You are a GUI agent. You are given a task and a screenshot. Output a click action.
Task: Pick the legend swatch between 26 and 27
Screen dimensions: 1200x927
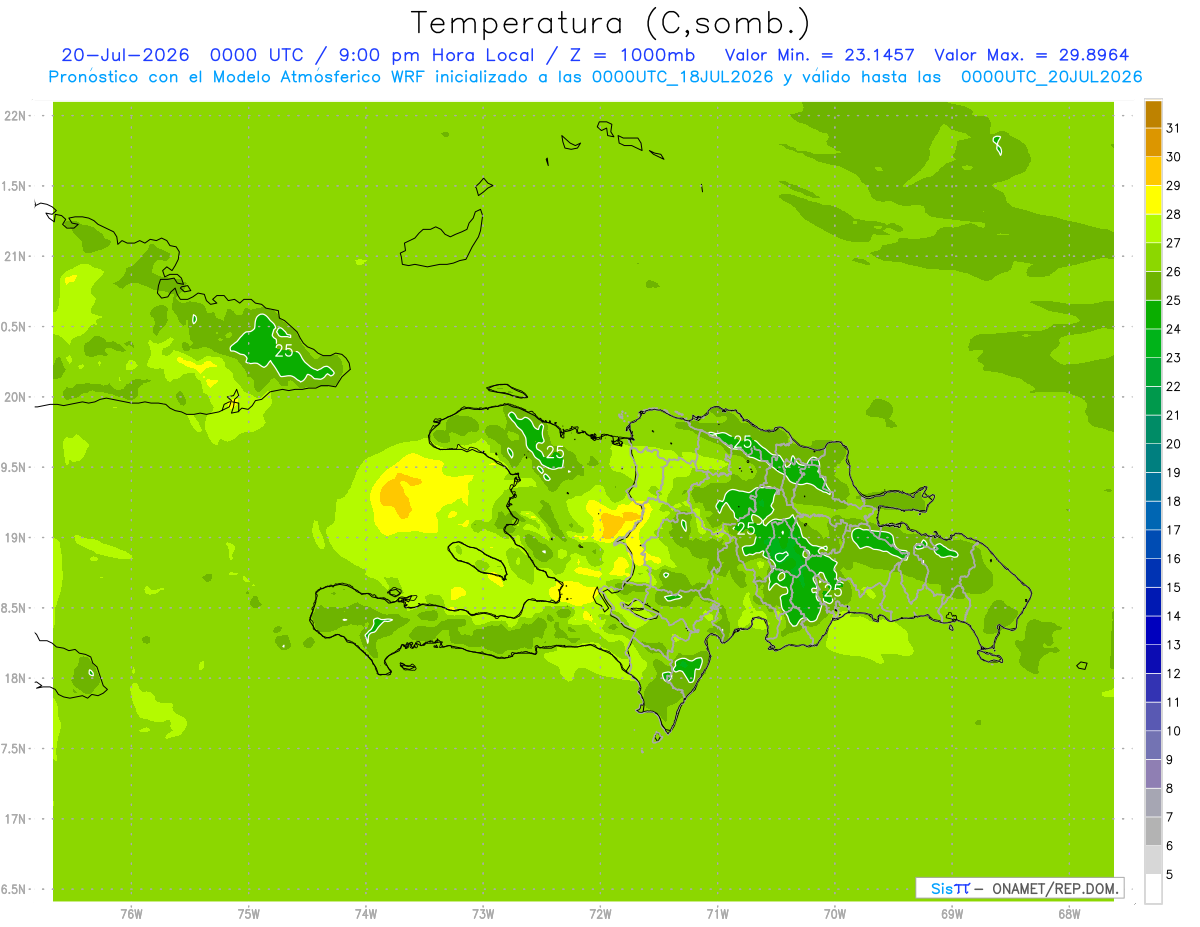1153,257
